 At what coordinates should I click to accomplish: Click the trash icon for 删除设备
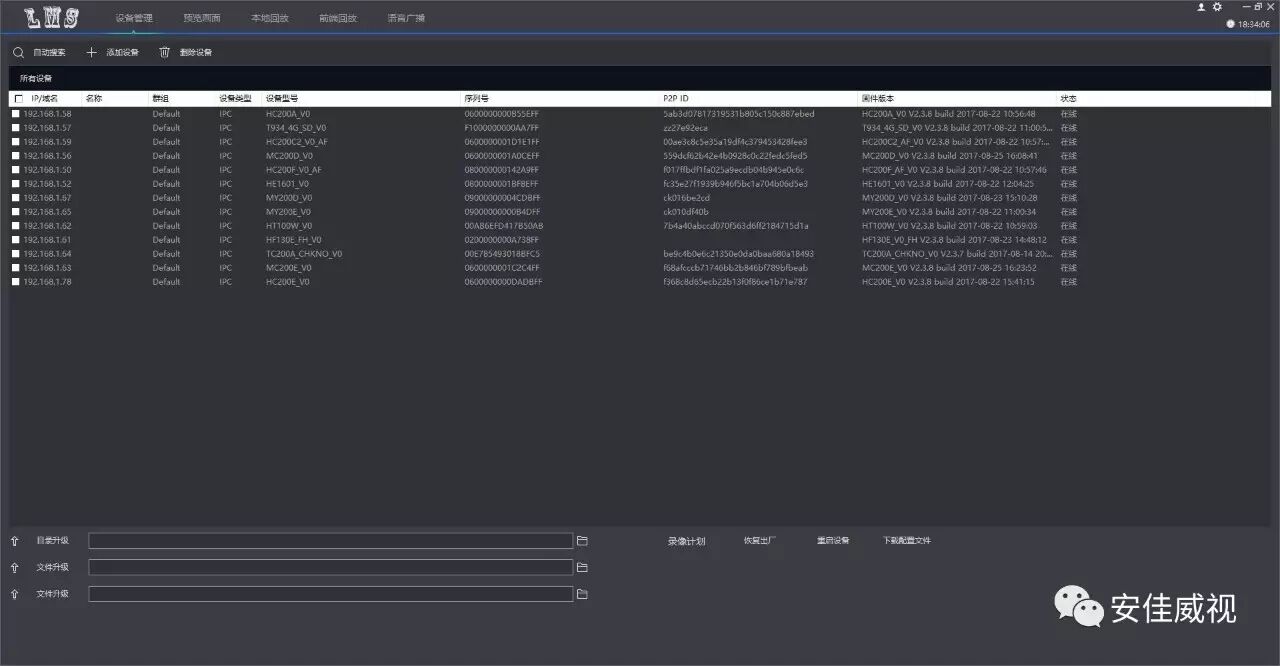coord(165,52)
